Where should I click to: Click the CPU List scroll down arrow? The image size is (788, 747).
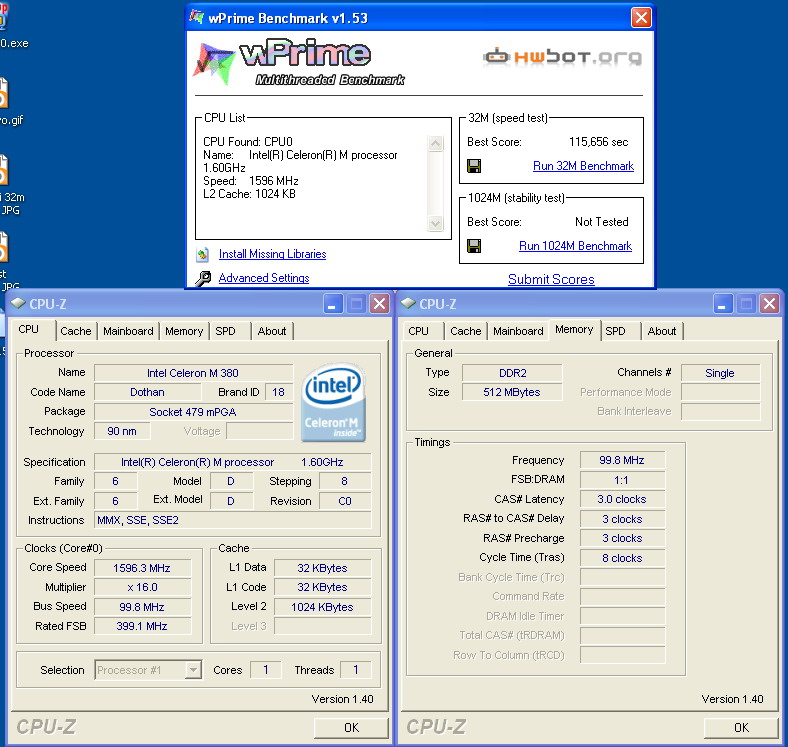436,223
